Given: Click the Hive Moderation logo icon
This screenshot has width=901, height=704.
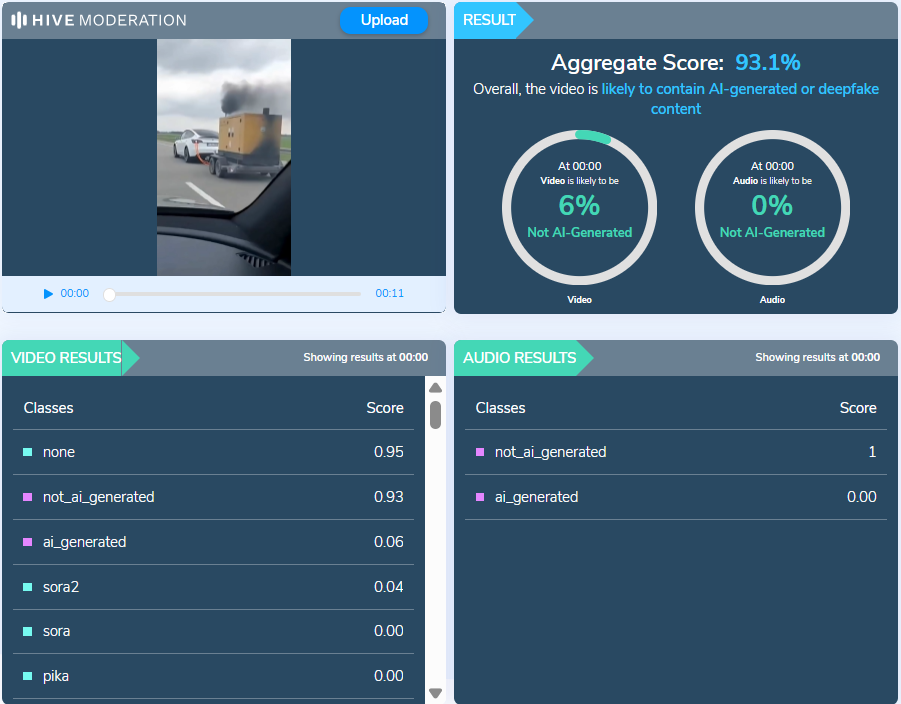Looking at the screenshot, I should [19, 20].
